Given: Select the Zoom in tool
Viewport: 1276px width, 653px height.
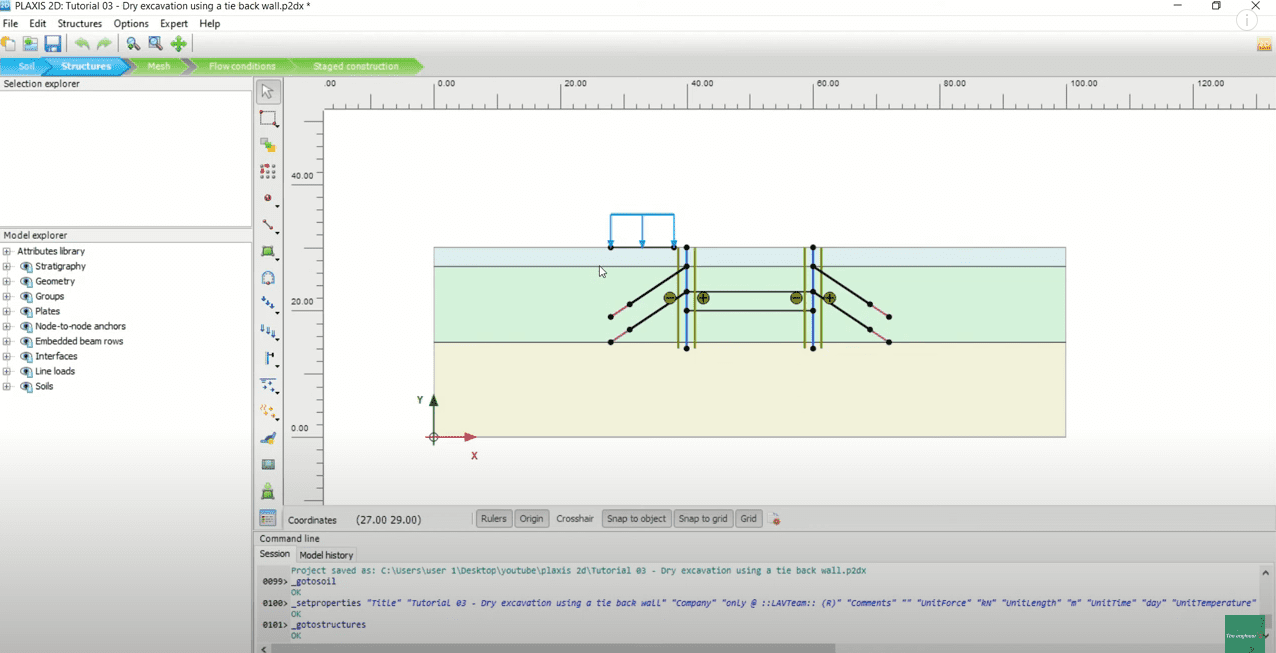Looking at the screenshot, I should (133, 43).
